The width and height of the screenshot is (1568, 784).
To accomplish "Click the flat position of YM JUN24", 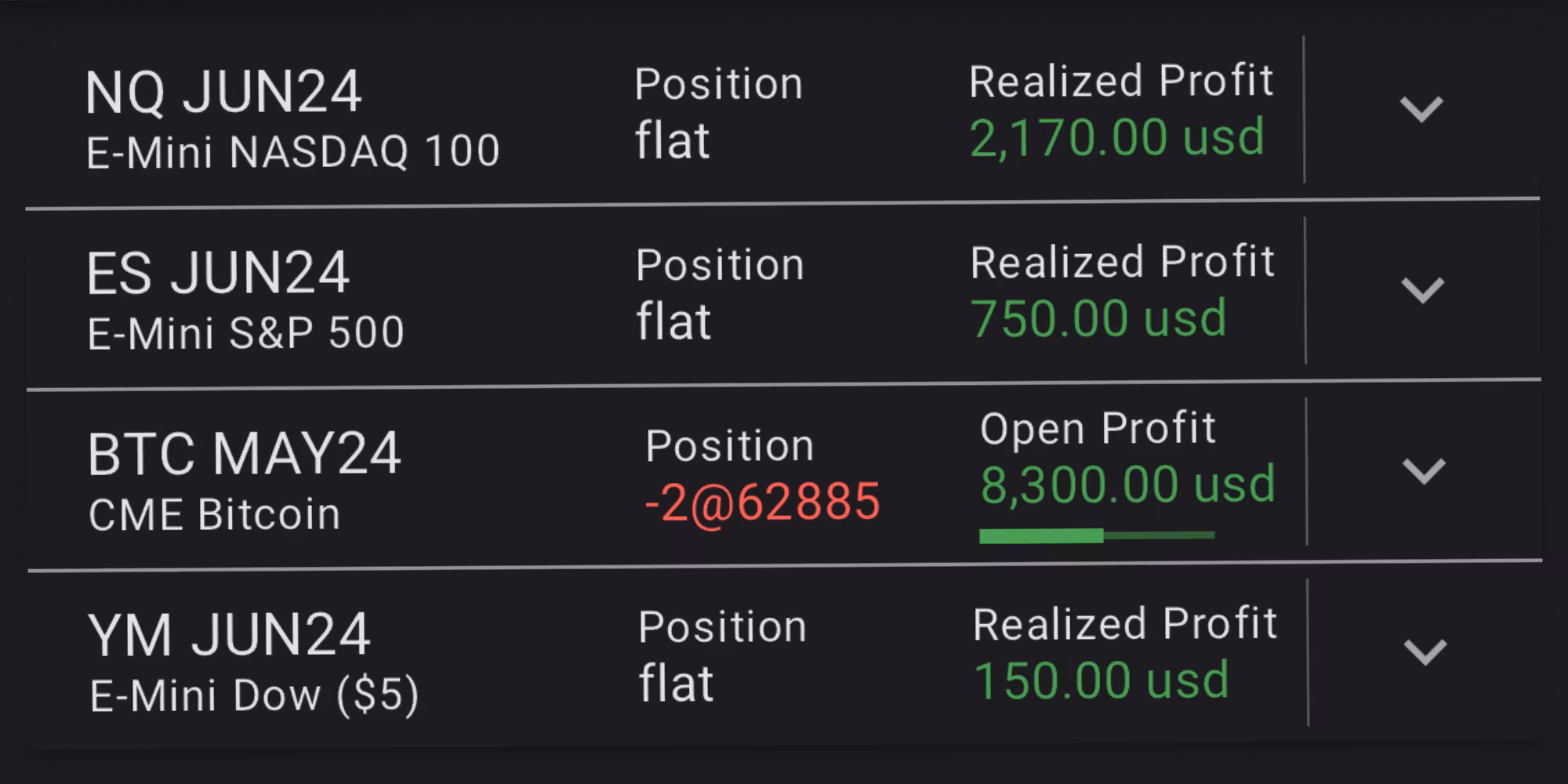I will pyautogui.click(x=676, y=684).
